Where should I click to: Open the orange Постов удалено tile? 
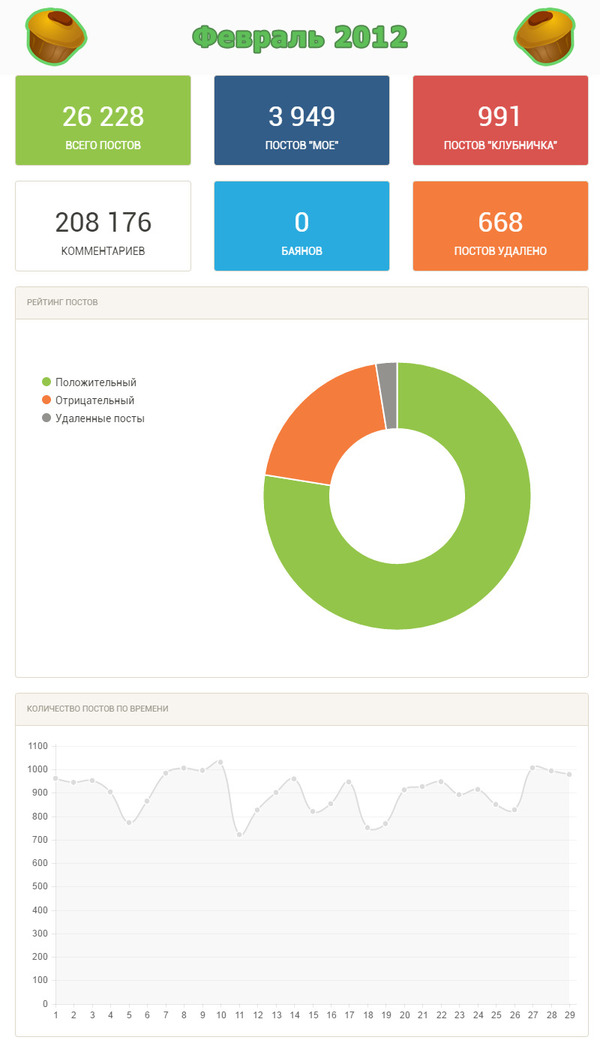click(x=500, y=226)
